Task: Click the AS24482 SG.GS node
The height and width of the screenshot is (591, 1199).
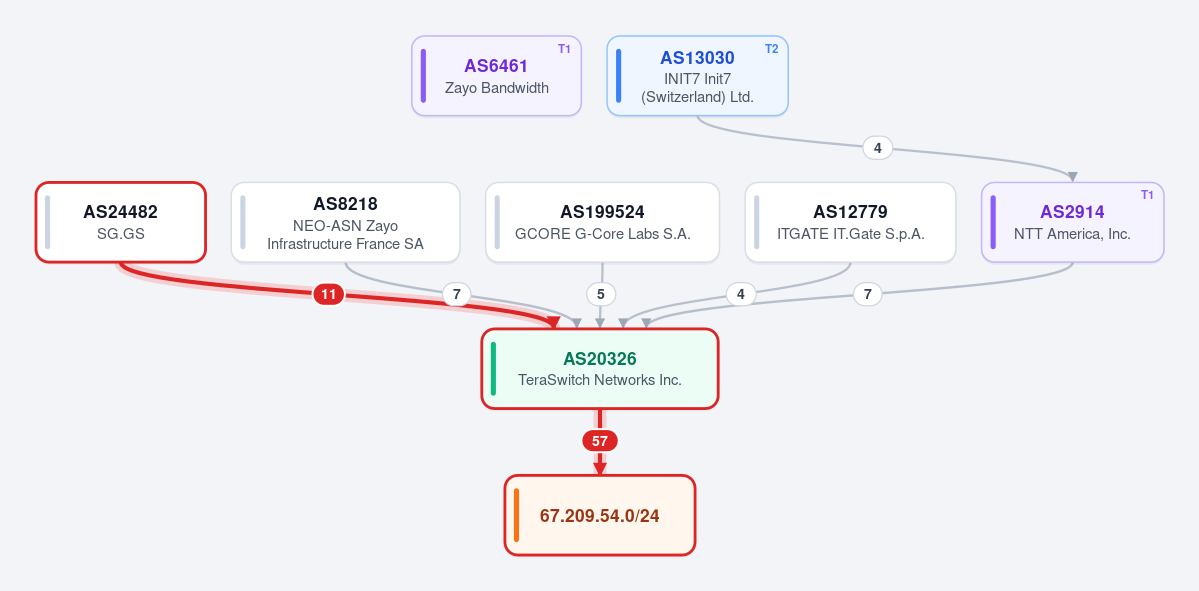Action: [x=121, y=222]
